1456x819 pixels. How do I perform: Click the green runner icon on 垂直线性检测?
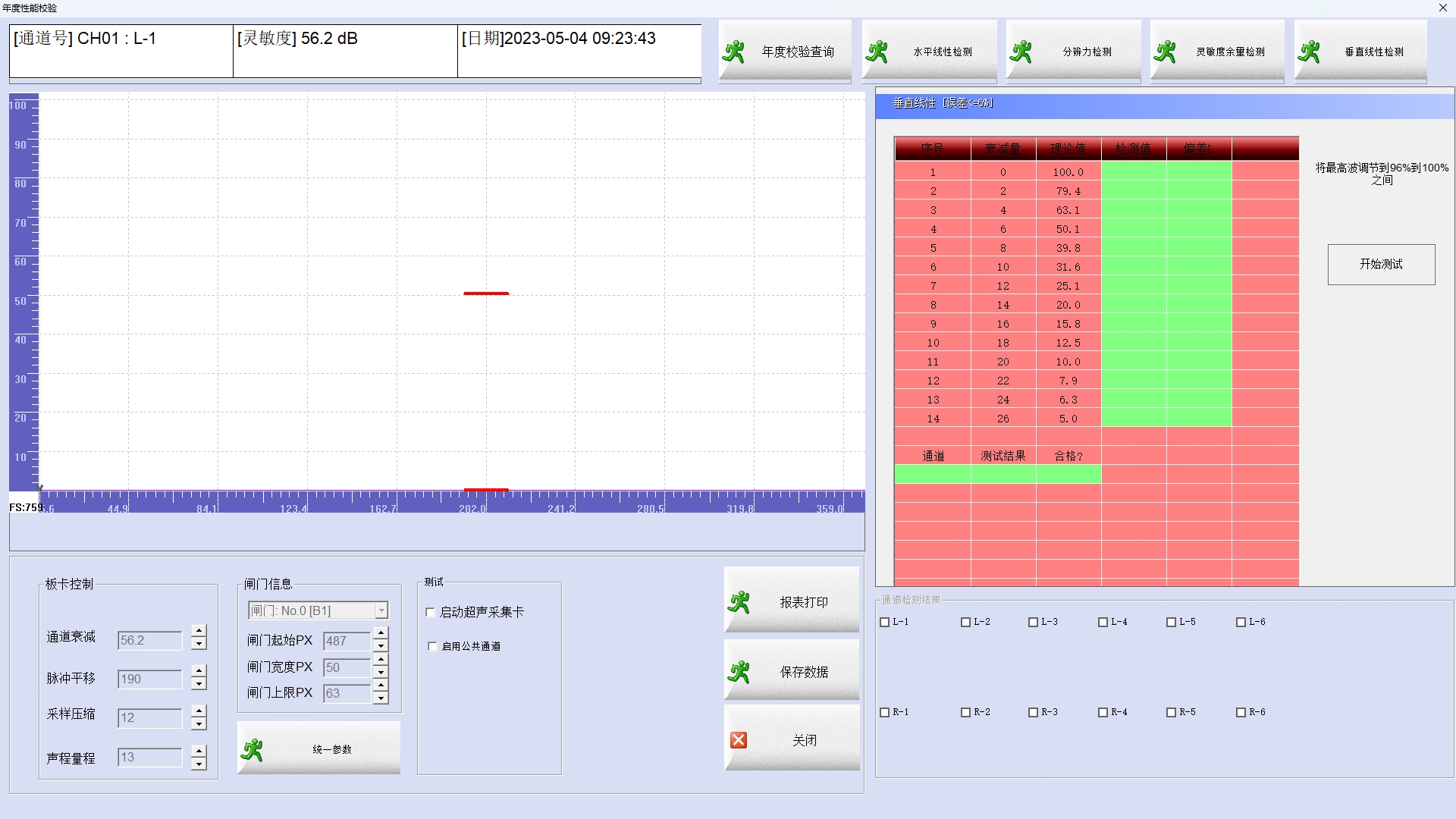[x=1310, y=52]
